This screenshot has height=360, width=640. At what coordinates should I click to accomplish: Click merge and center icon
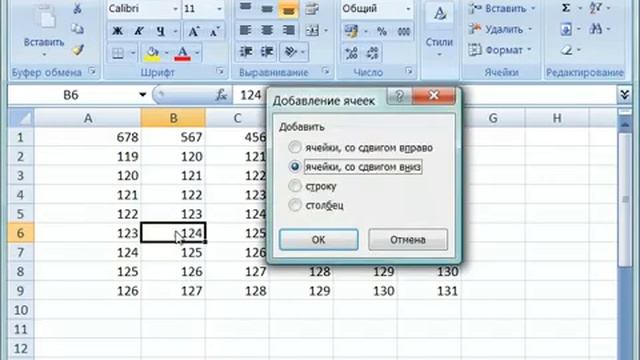point(312,30)
